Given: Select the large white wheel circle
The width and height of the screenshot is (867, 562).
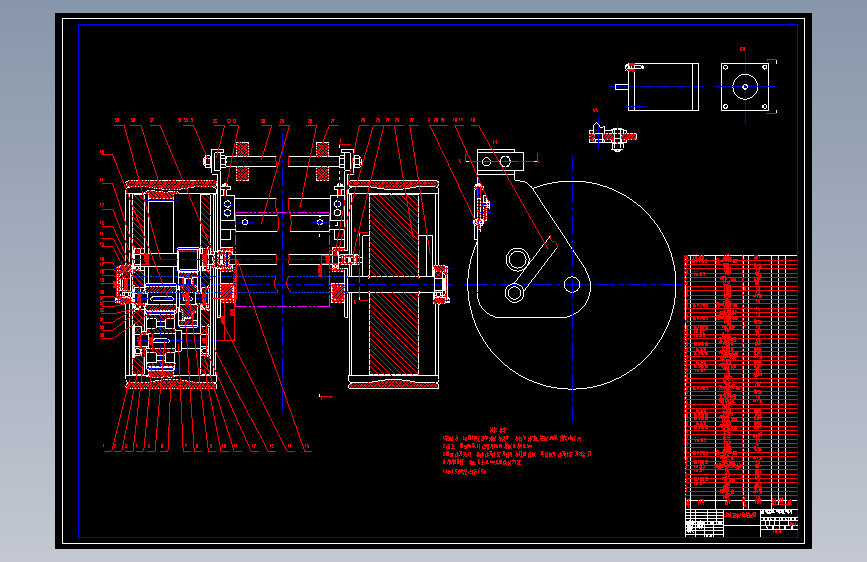Looking at the screenshot, I should click(x=572, y=285).
